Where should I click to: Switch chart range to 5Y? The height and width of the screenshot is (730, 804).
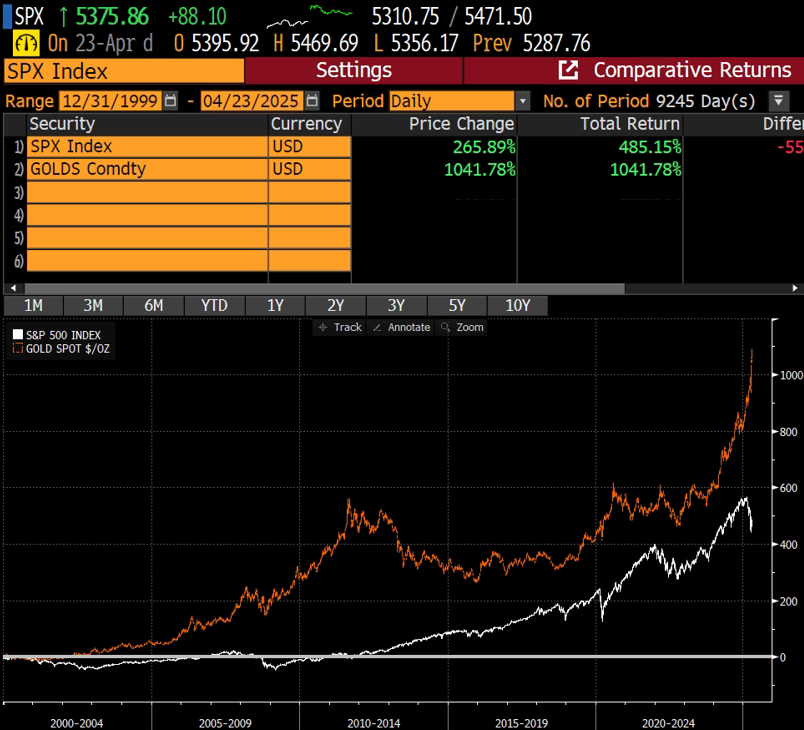pyautogui.click(x=457, y=305)
